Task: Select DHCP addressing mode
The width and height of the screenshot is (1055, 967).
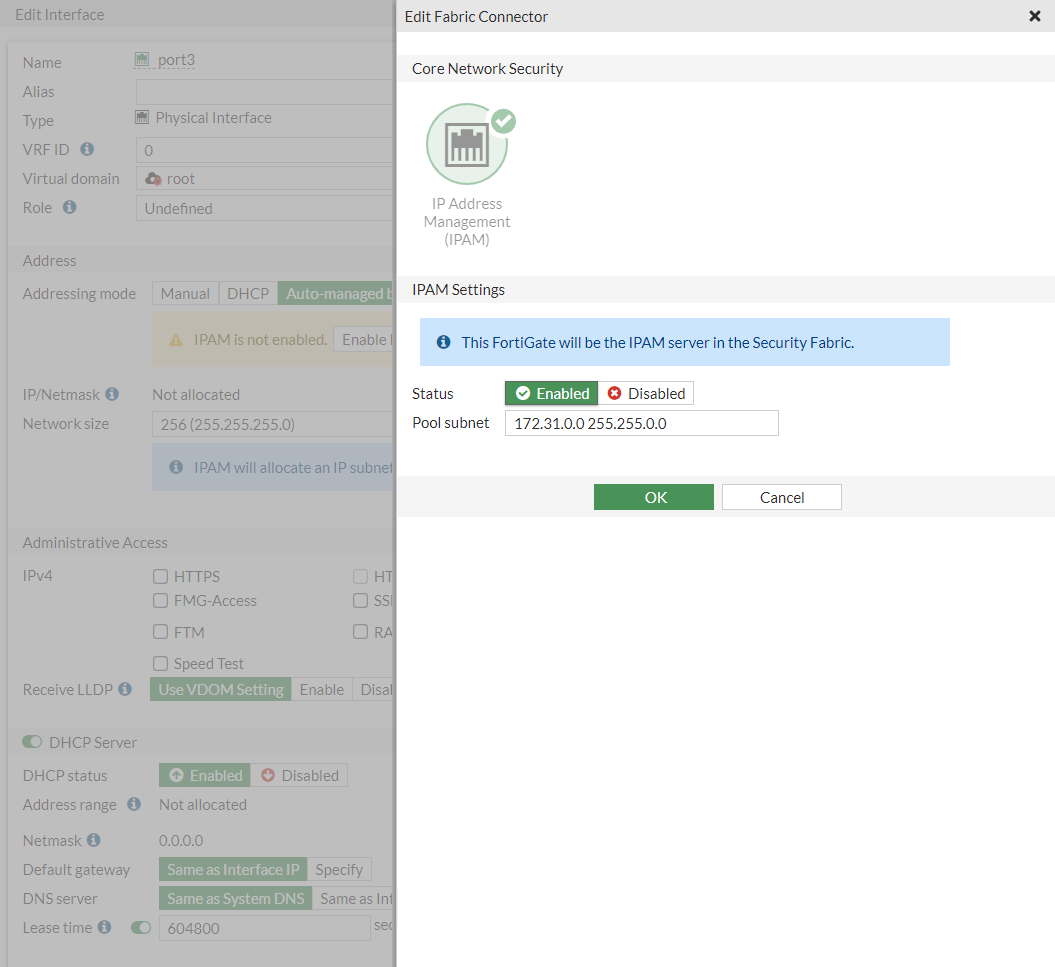Action: coord(248,293)
